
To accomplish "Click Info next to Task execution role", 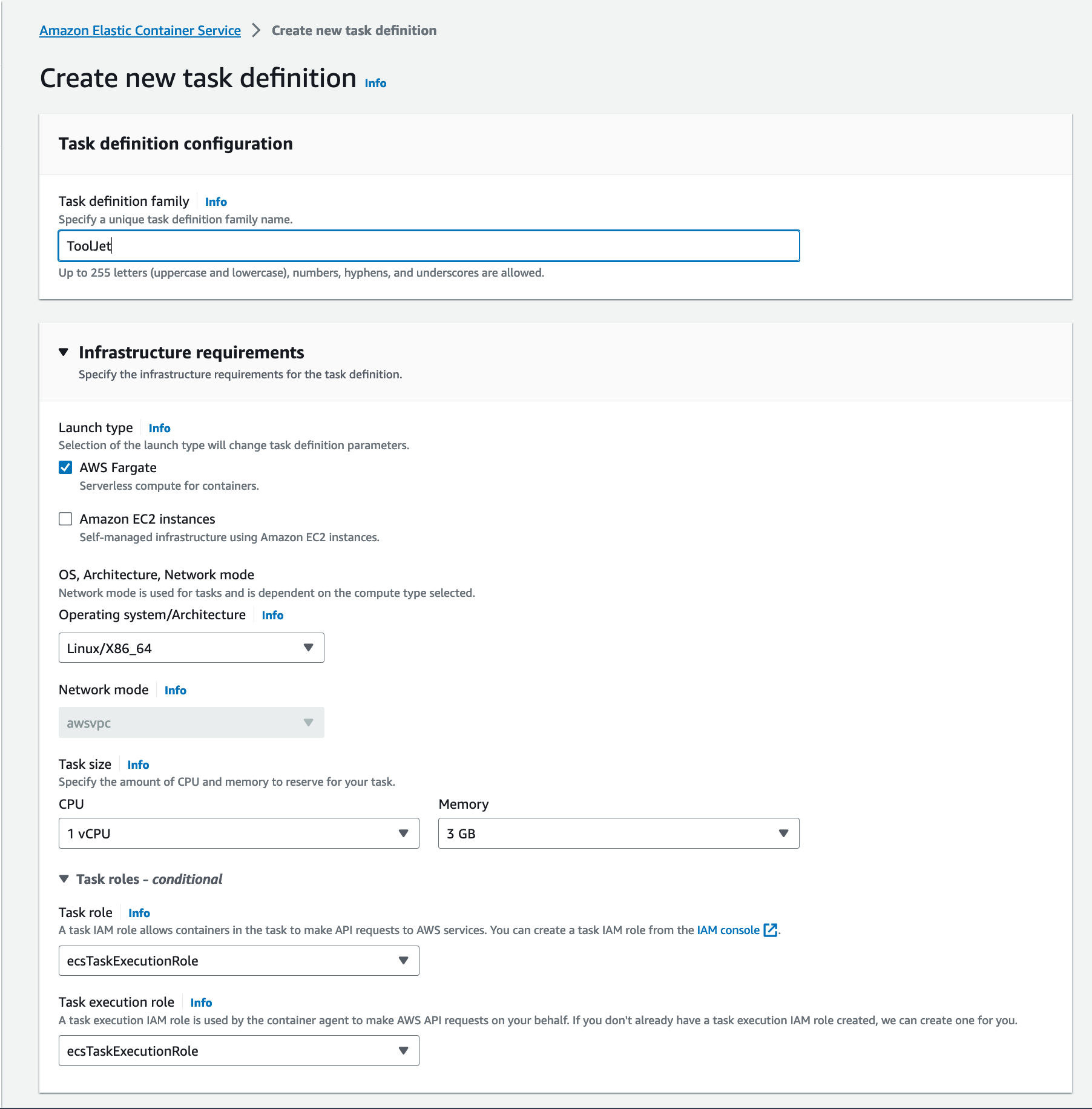I will (201, 1003).
